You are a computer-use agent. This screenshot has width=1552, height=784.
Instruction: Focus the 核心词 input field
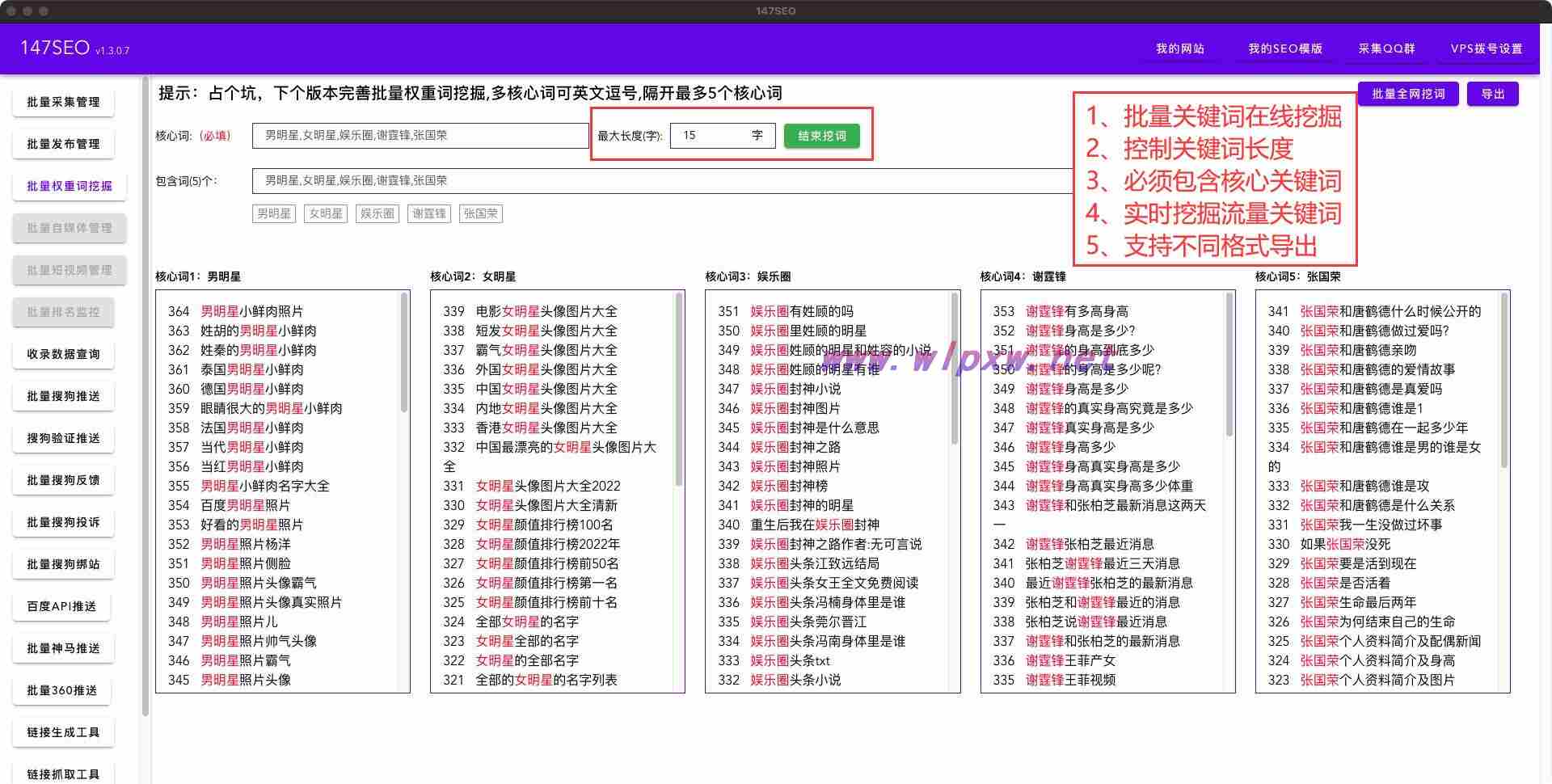[420, 136]
